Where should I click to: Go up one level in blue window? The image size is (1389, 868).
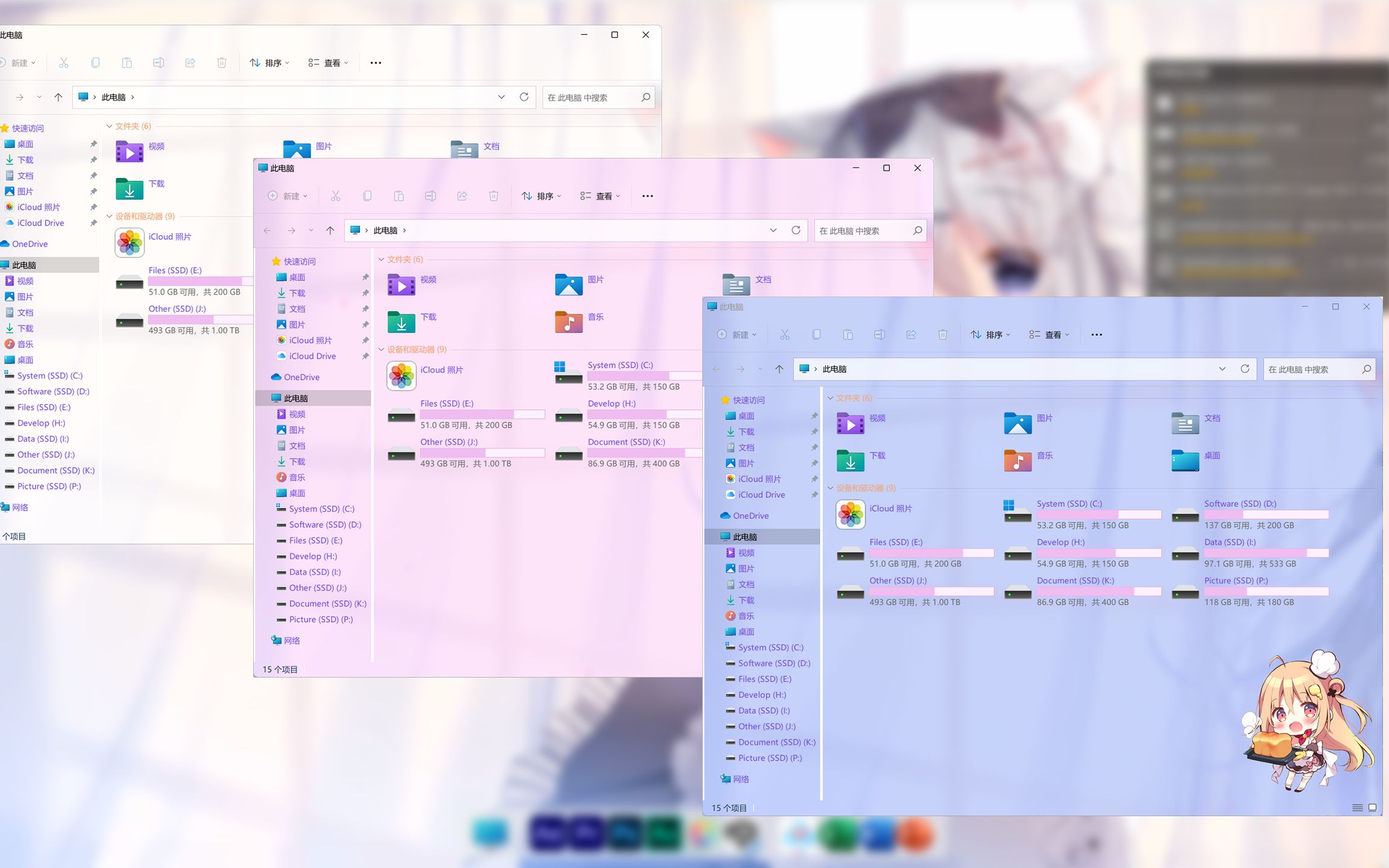click(780, 369)
